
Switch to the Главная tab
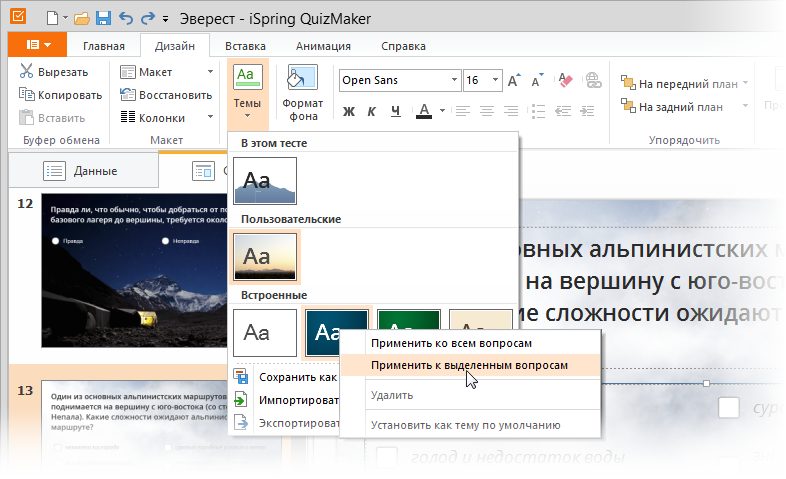coord(104,46)
